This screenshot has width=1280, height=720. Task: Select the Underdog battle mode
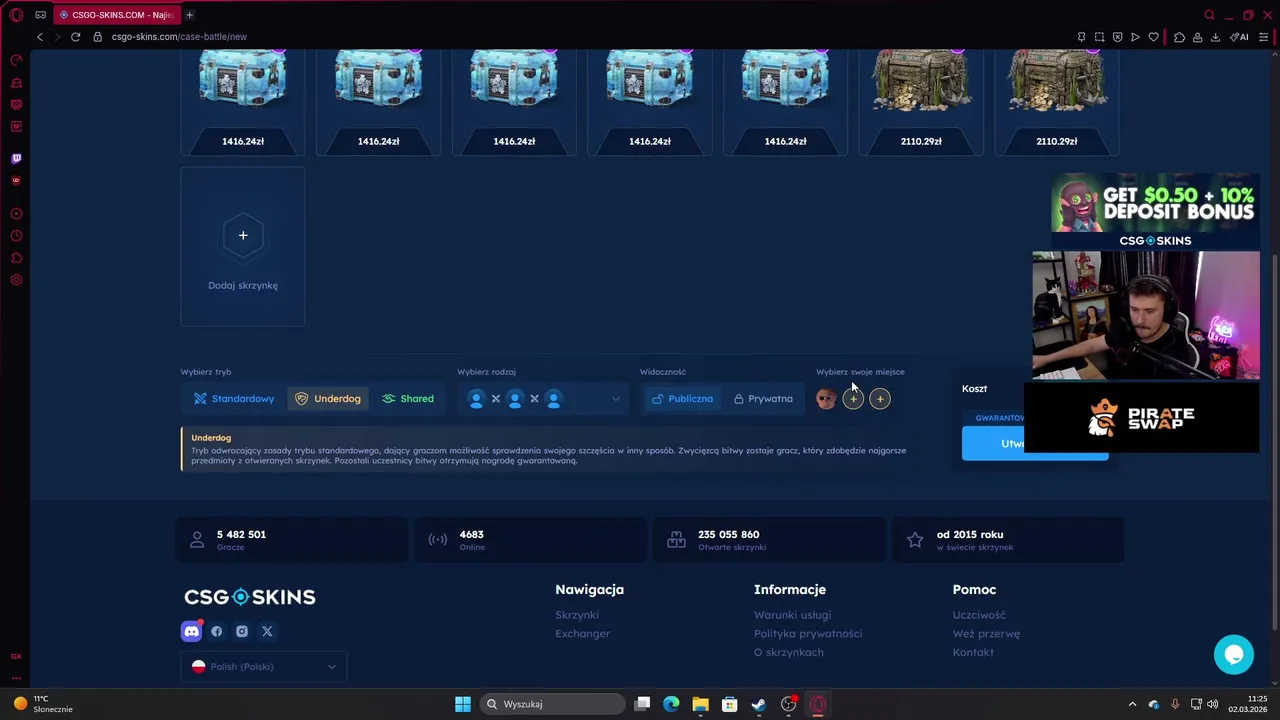tap(328, 399)
